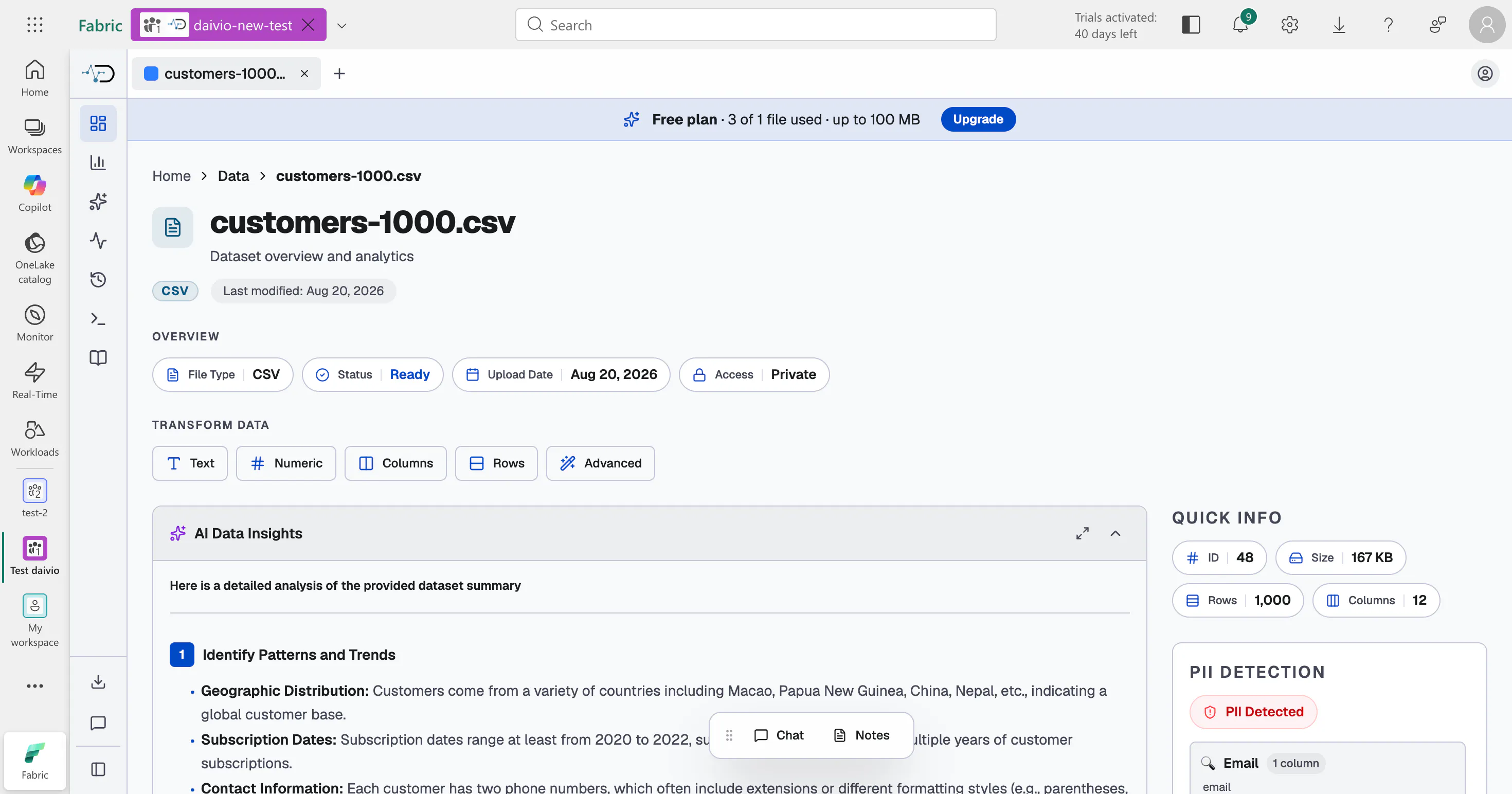Screen dimensions: 1512x794
Task: Click the download icon in top bar
Action: pos(1339,25)
